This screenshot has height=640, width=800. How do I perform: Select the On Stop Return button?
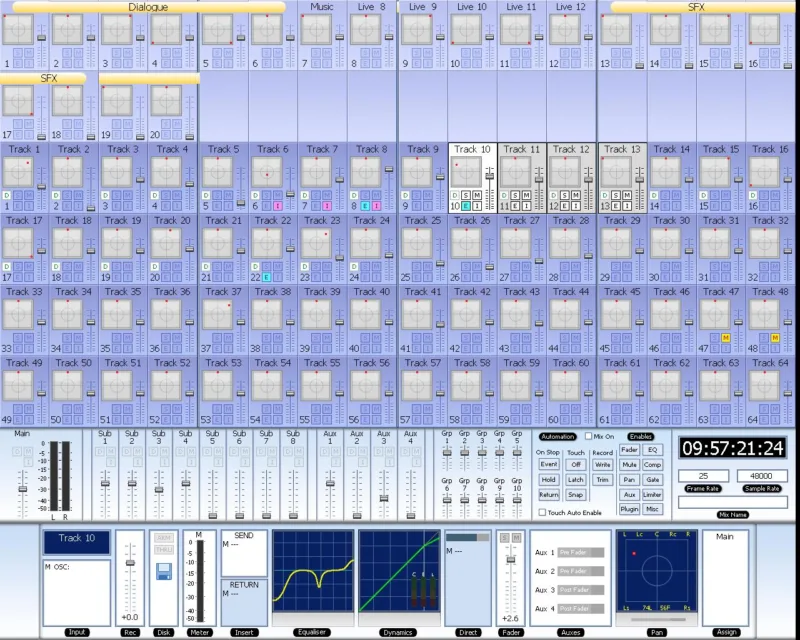click(x=548, y=495)
